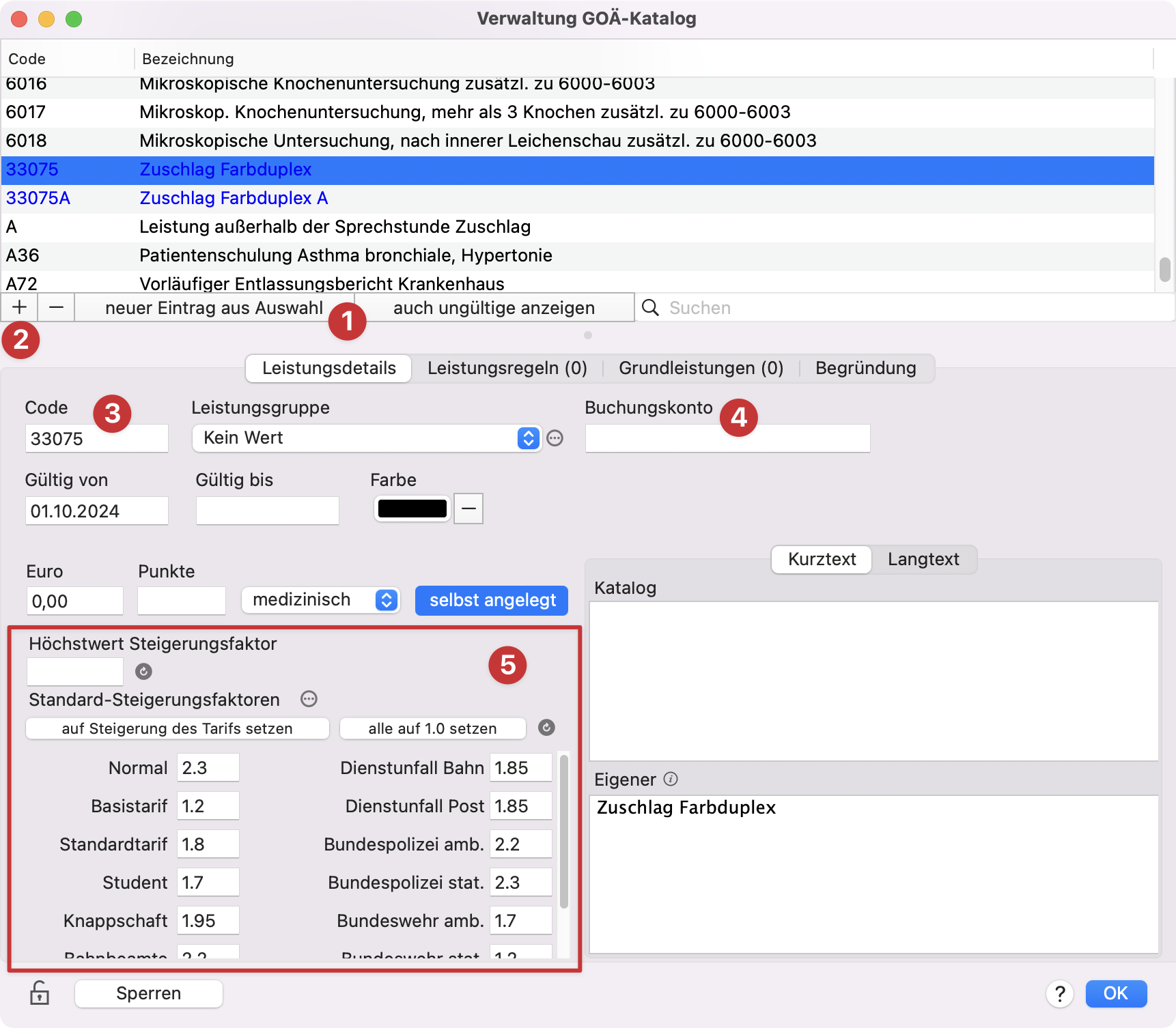Reset Höchstwert Steigerungsfaktor with circular arrow
The height and width of the screenshot is (1028, 1176).
(143, 672)
